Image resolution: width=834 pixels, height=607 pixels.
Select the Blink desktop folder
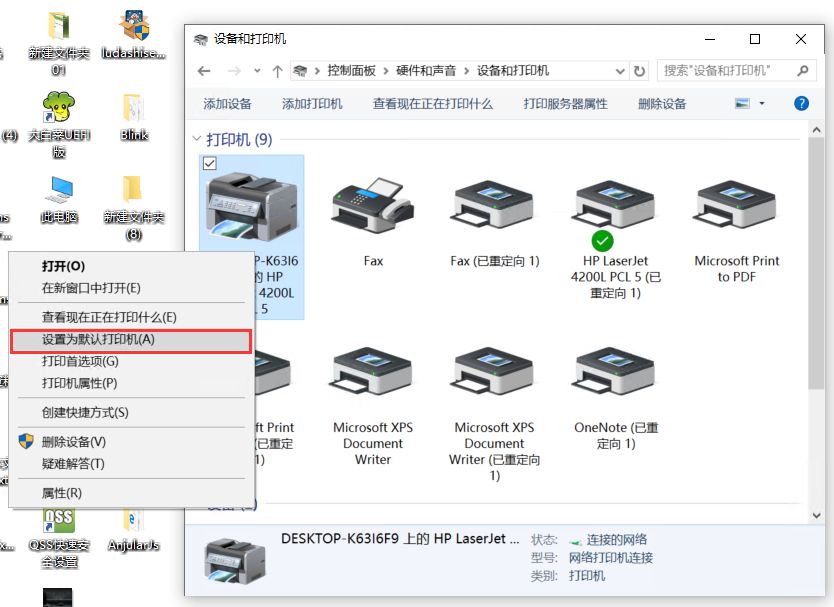[x=134, y=117]
